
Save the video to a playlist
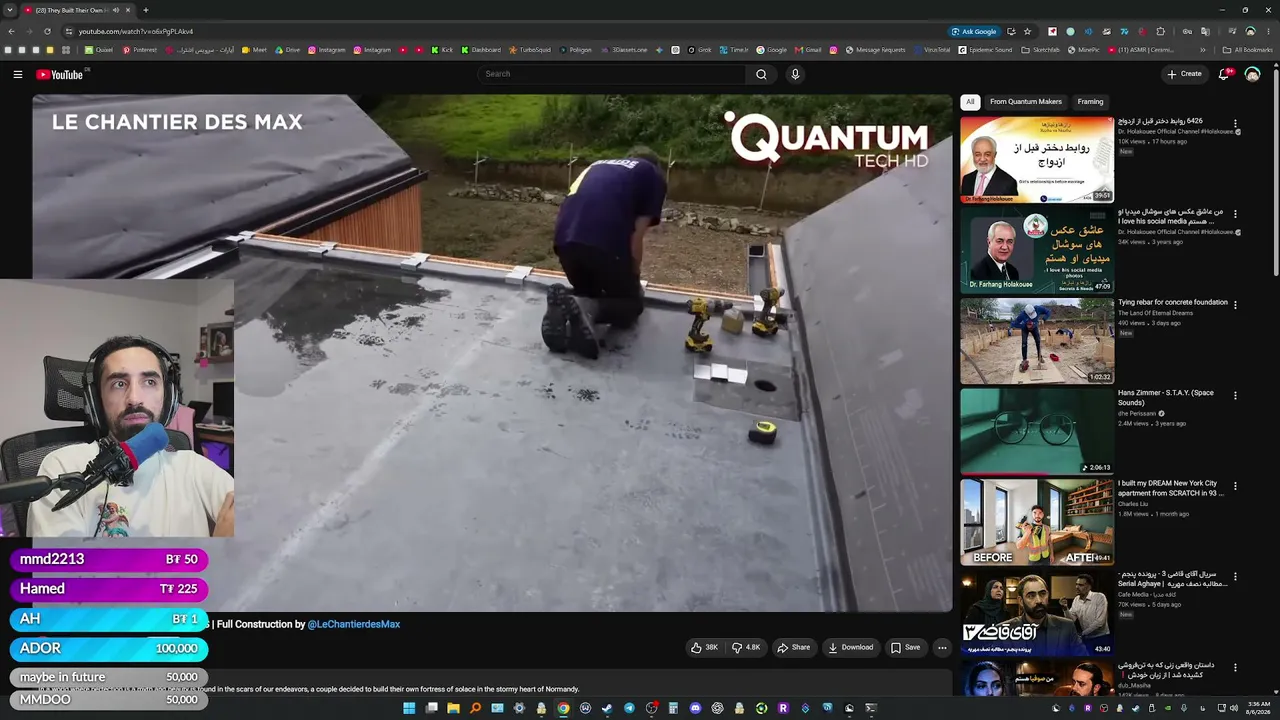(x=905, y=647)
